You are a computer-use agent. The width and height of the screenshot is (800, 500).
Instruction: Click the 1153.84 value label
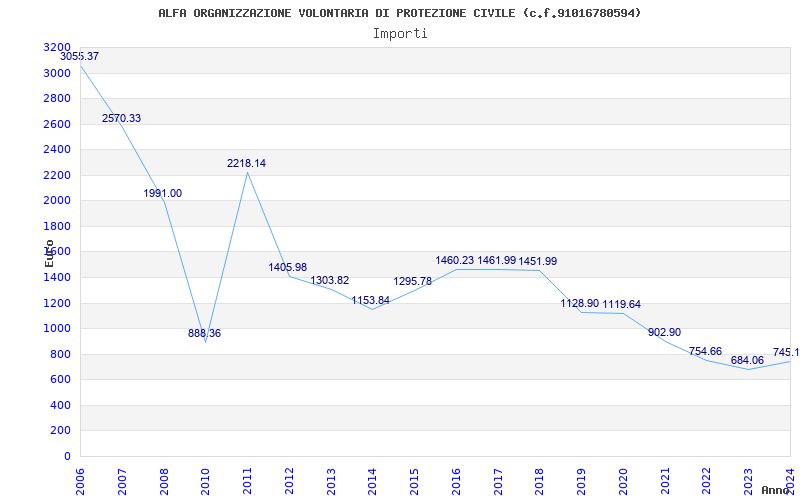click(x=370, y=301)
